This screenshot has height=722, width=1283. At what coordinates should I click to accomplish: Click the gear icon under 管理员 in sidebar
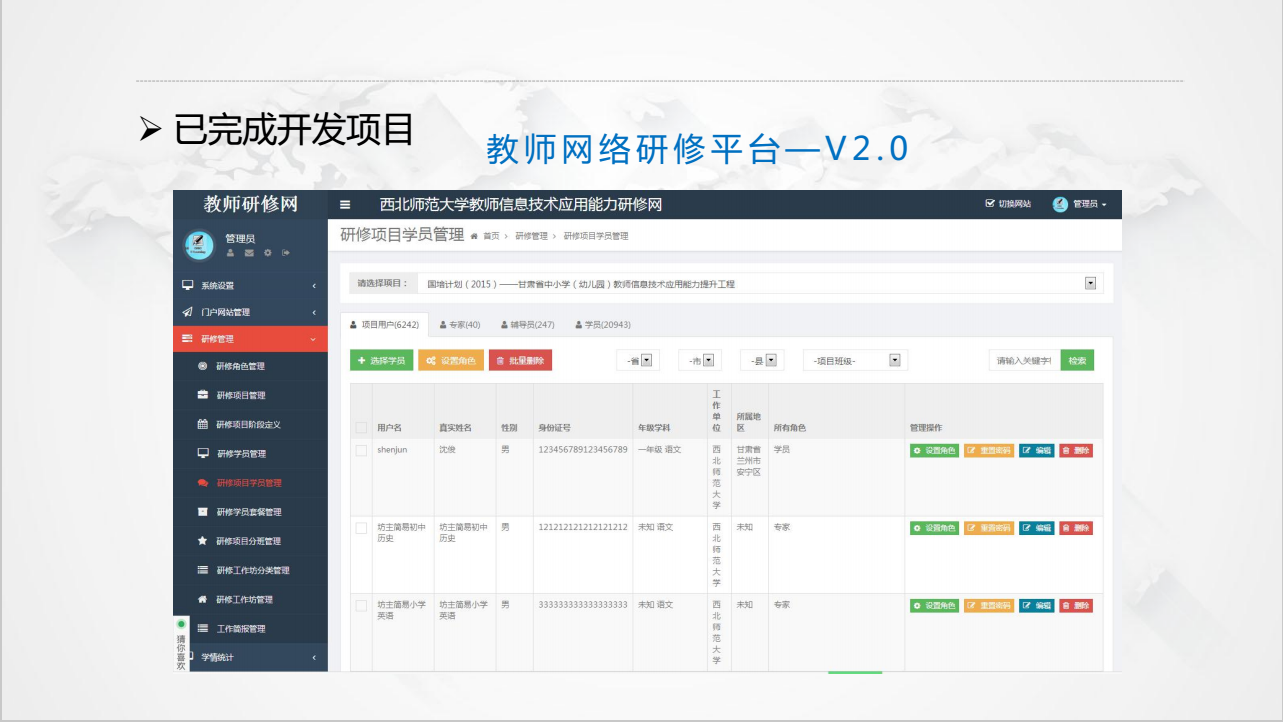click(267, 253)
